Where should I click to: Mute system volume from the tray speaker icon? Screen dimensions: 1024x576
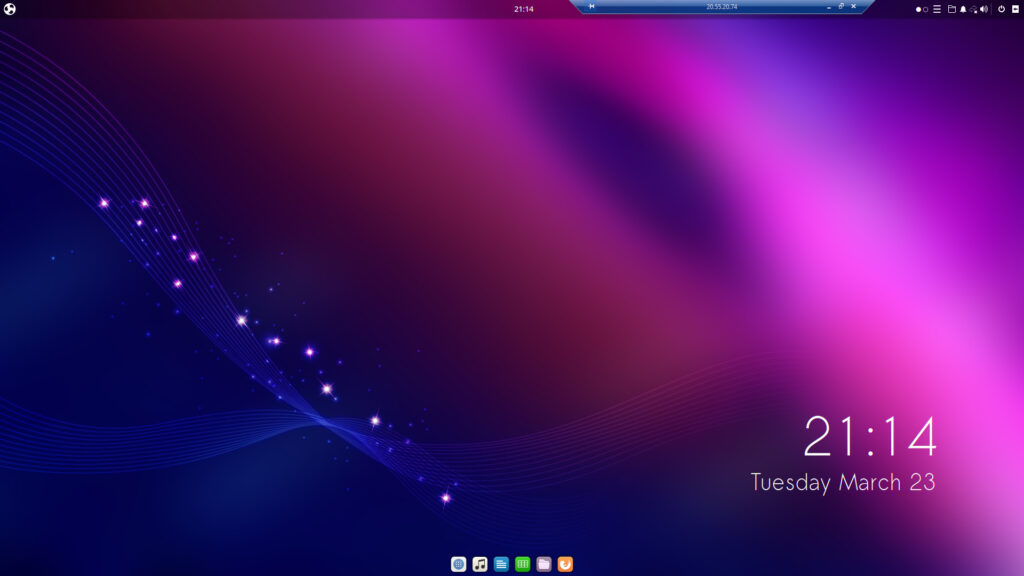pos(984,7)
